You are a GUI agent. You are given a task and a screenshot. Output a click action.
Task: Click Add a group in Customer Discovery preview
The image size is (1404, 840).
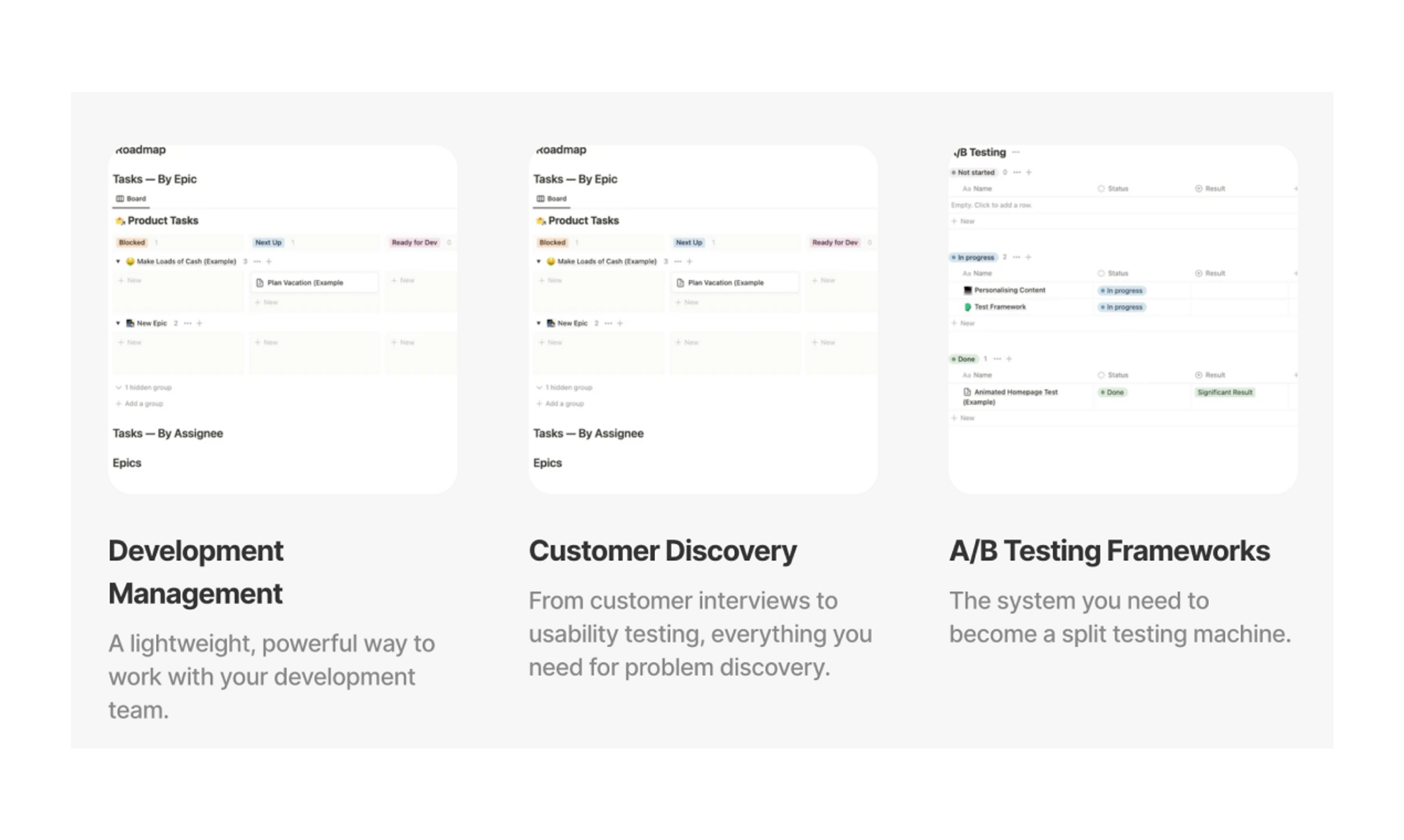tap(560, 404)
